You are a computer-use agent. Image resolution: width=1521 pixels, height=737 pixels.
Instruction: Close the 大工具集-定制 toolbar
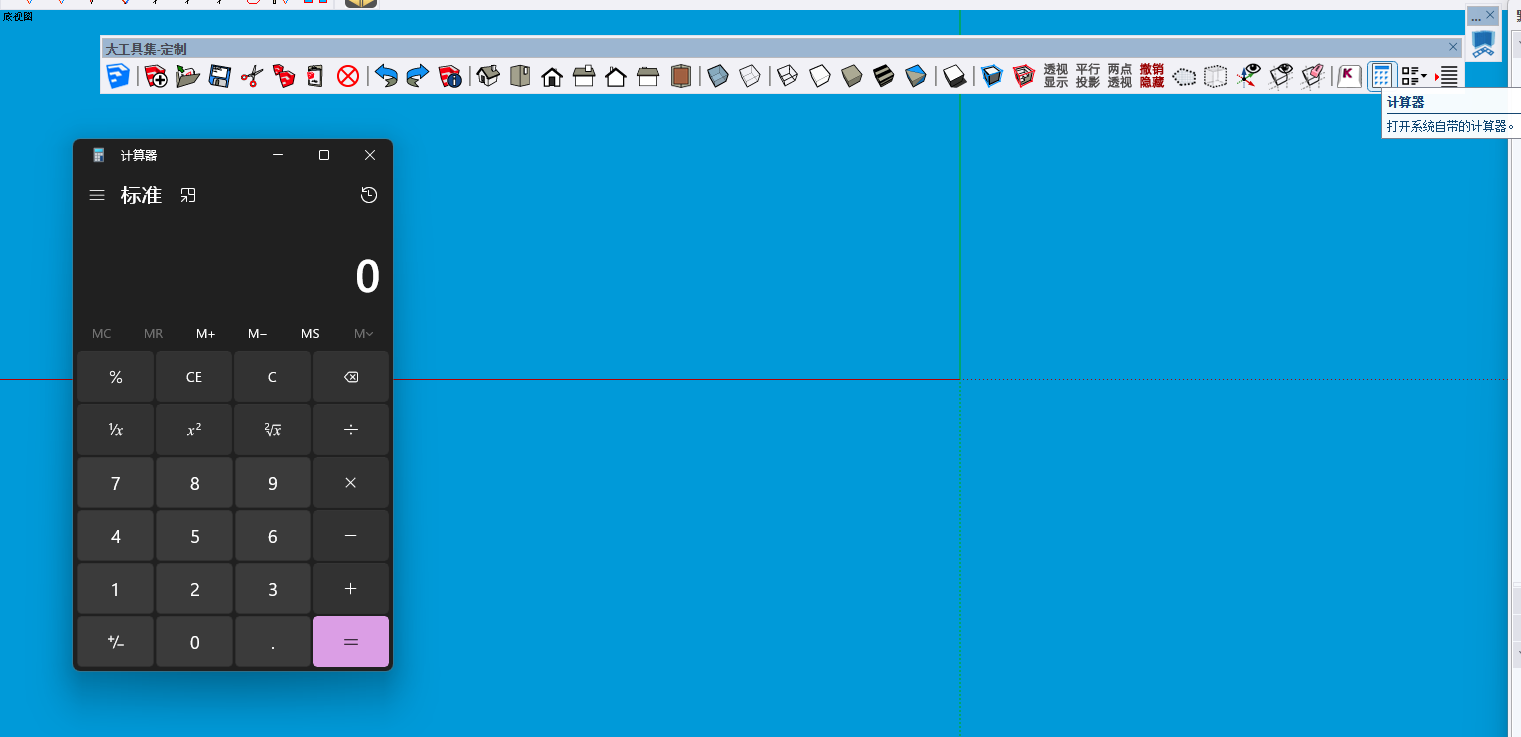(1453, 47)
